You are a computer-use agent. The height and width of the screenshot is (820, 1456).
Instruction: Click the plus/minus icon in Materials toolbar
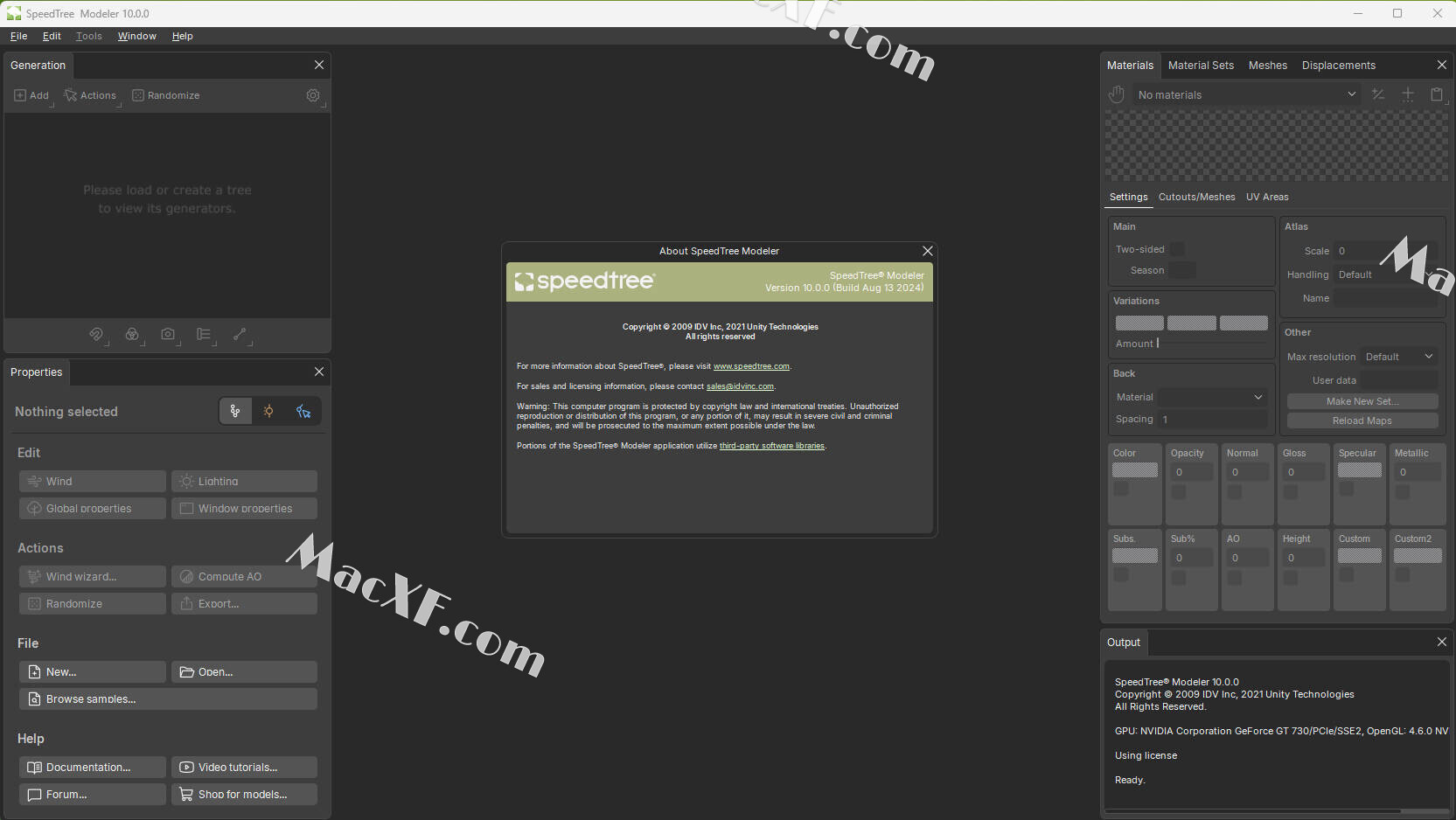pos(1378,94)
